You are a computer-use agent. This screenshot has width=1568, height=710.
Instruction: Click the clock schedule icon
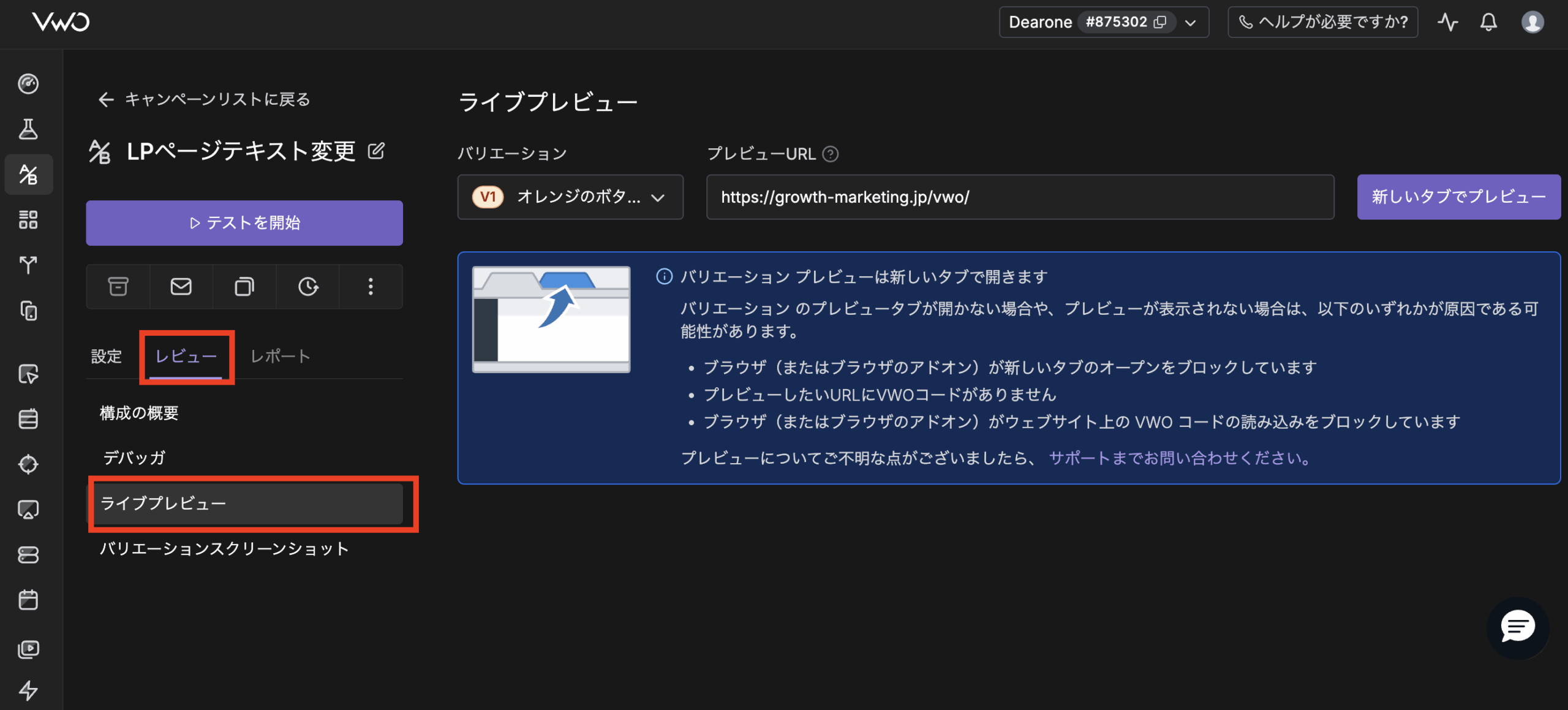[307, 286]
